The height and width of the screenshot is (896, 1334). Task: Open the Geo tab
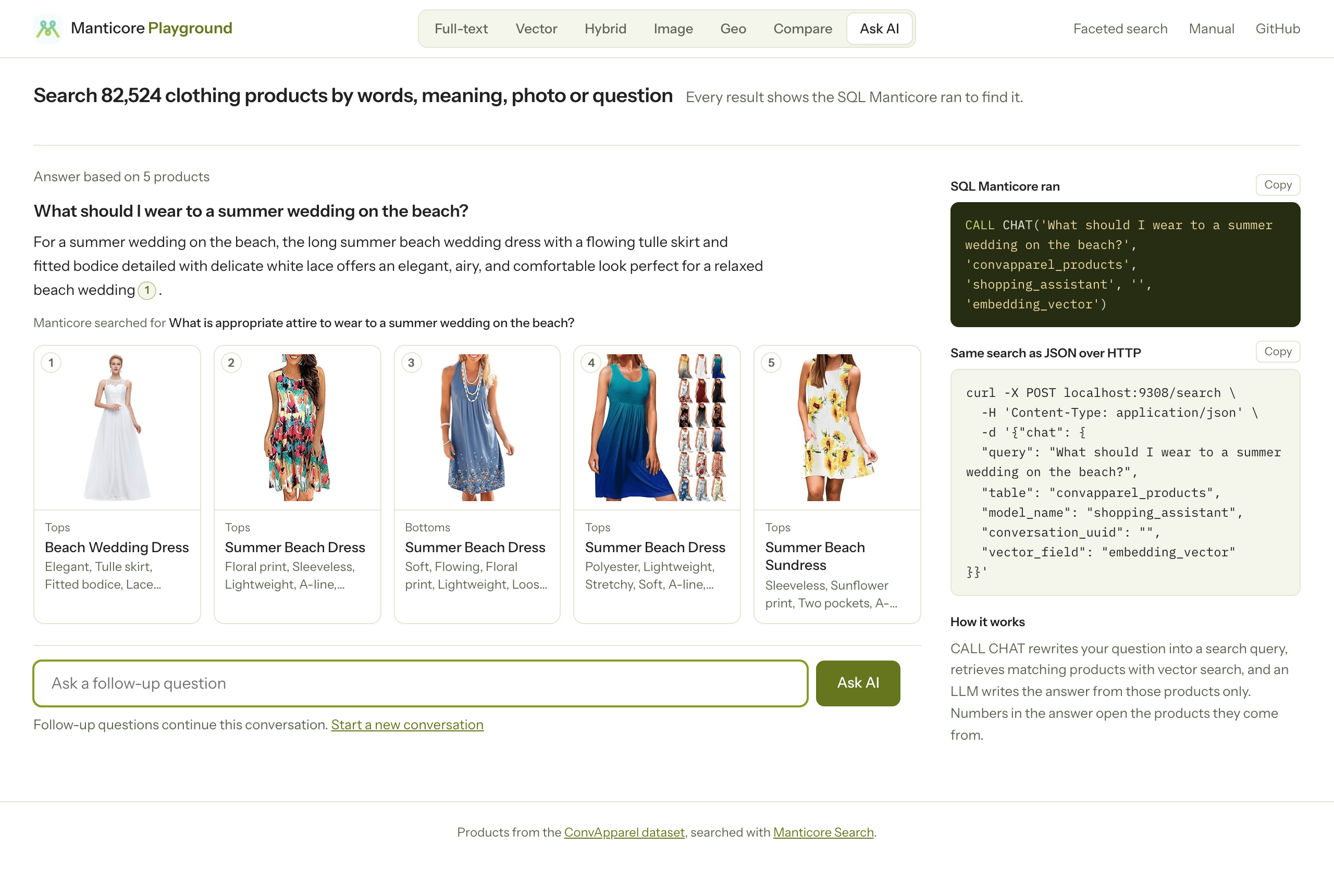coord(733,29)
